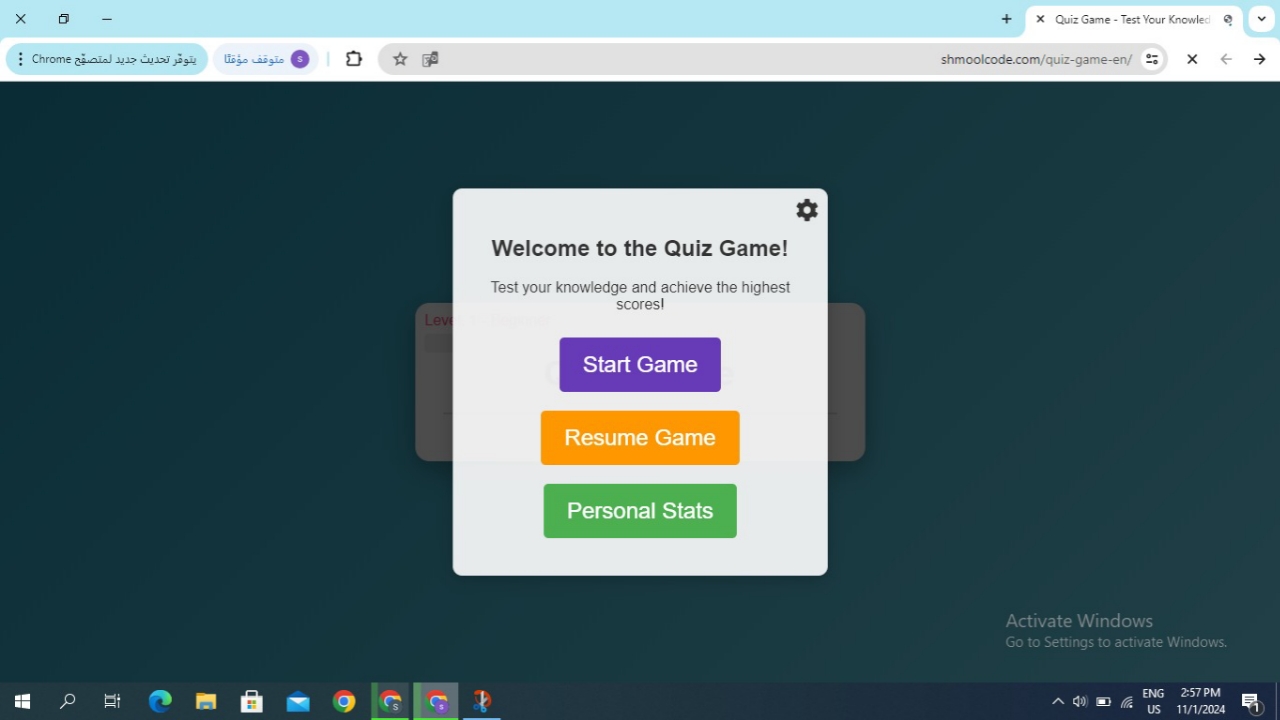Open the tab search chevron dropdown
1280x720 pixels.
1261,19
